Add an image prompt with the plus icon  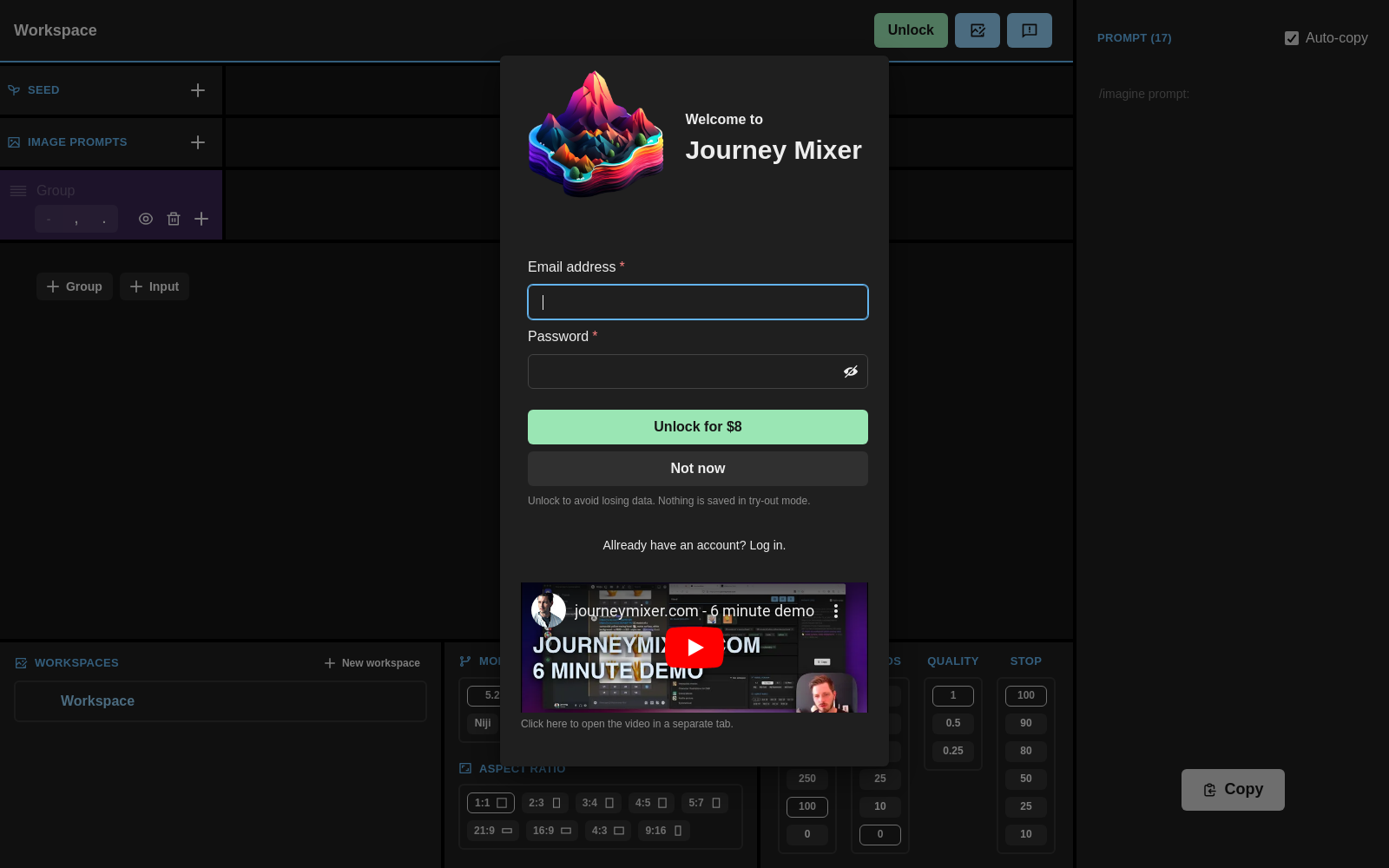(198, 142)
